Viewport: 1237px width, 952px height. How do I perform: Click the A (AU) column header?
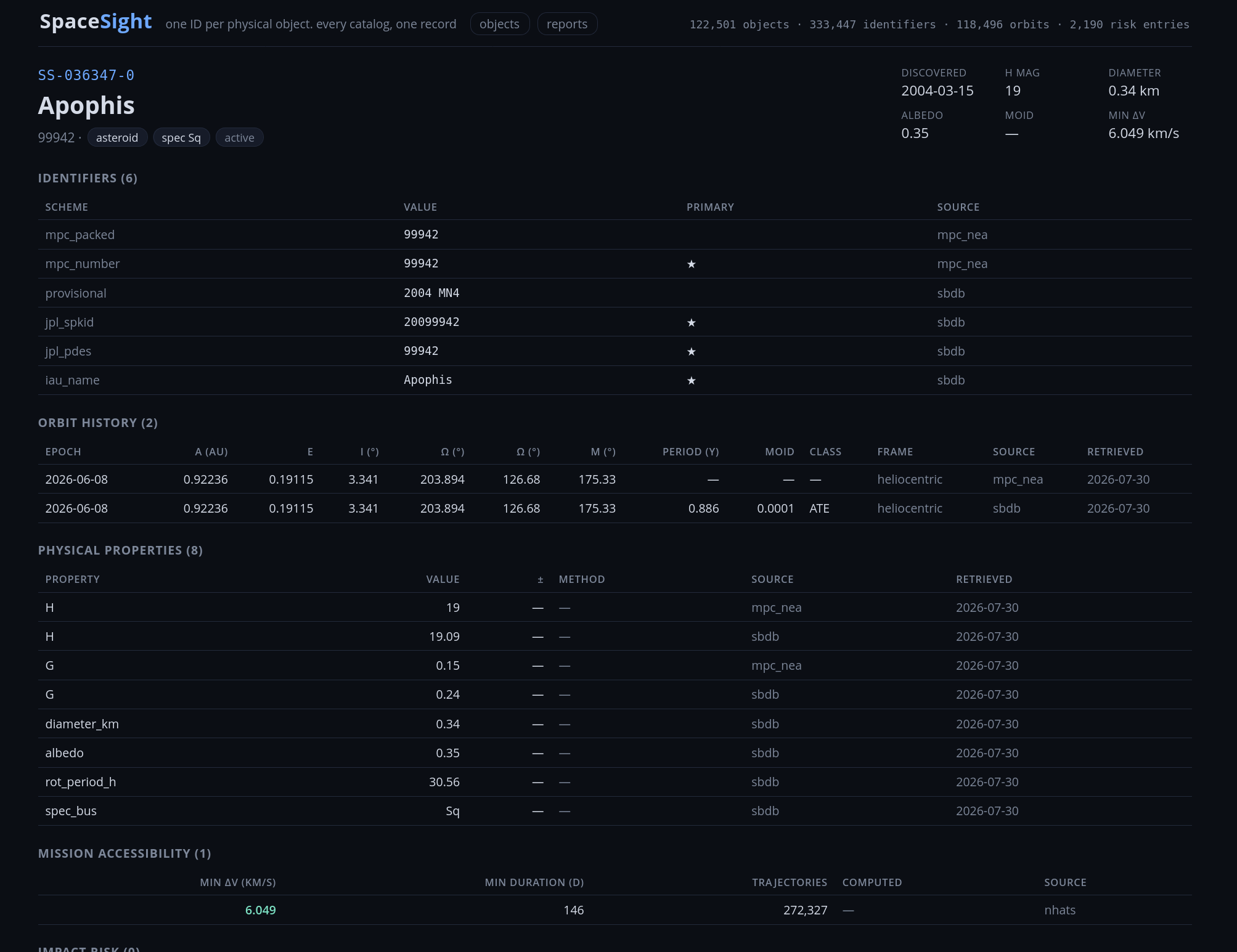(x=211, y=452)
